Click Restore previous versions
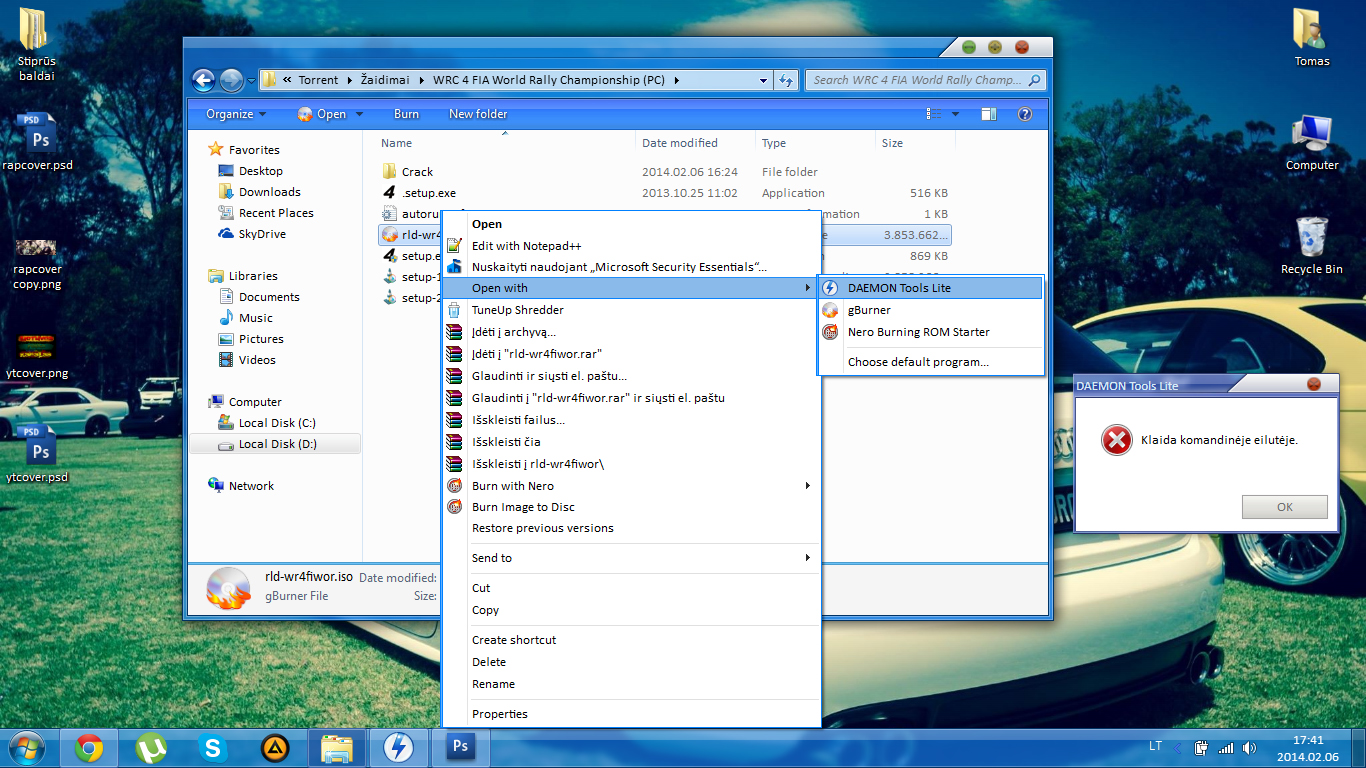This screenshot has height=768, width=1366. coord(630,528)
